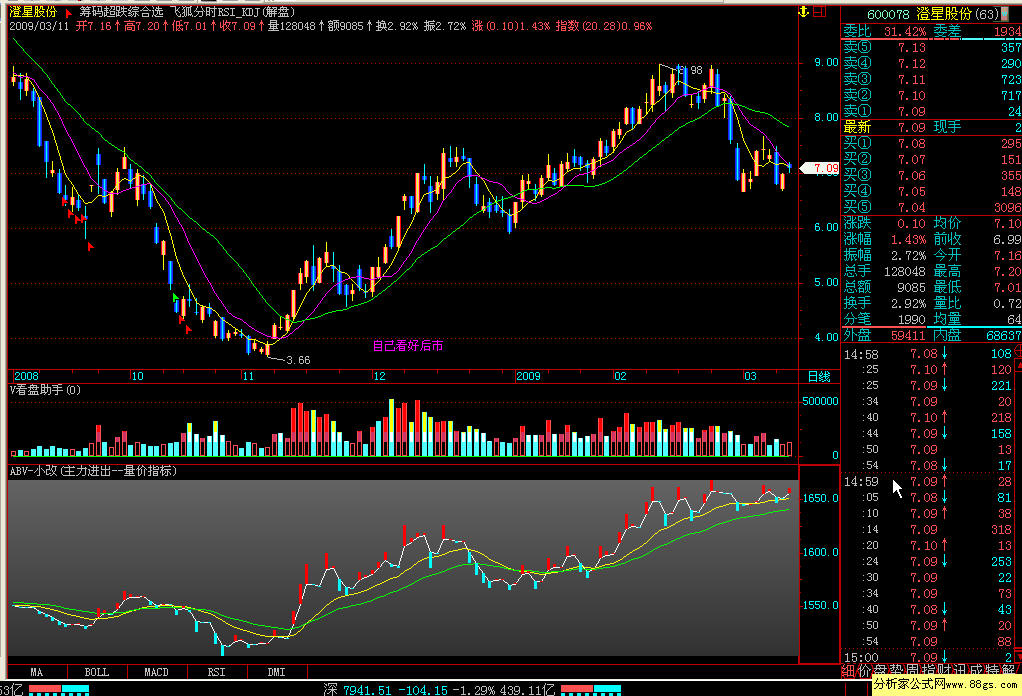This screenshot has width=1022, height=696.
Task: Click the 卖⑤ ask row at 7.13
Action: [x=932, y=48]
